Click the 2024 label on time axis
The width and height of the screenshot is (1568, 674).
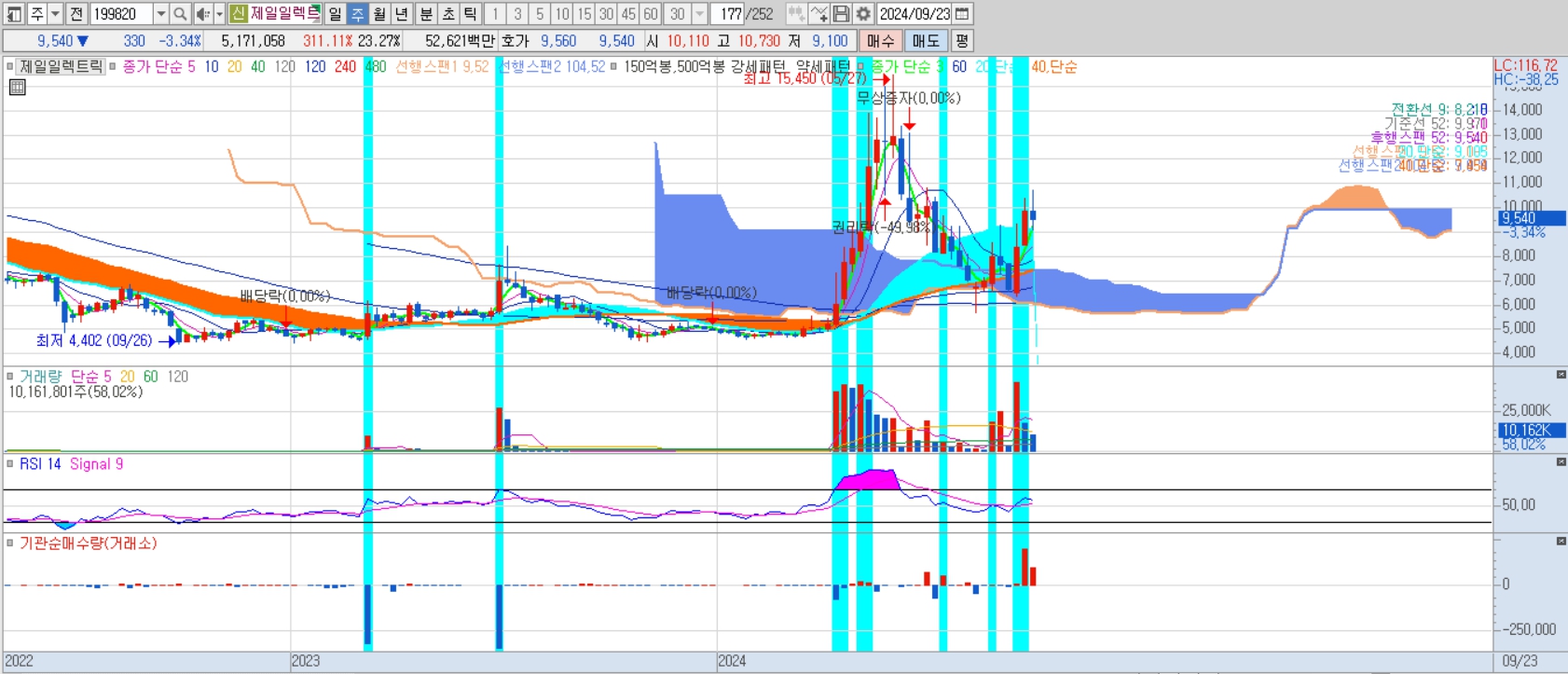pos(732,661)
